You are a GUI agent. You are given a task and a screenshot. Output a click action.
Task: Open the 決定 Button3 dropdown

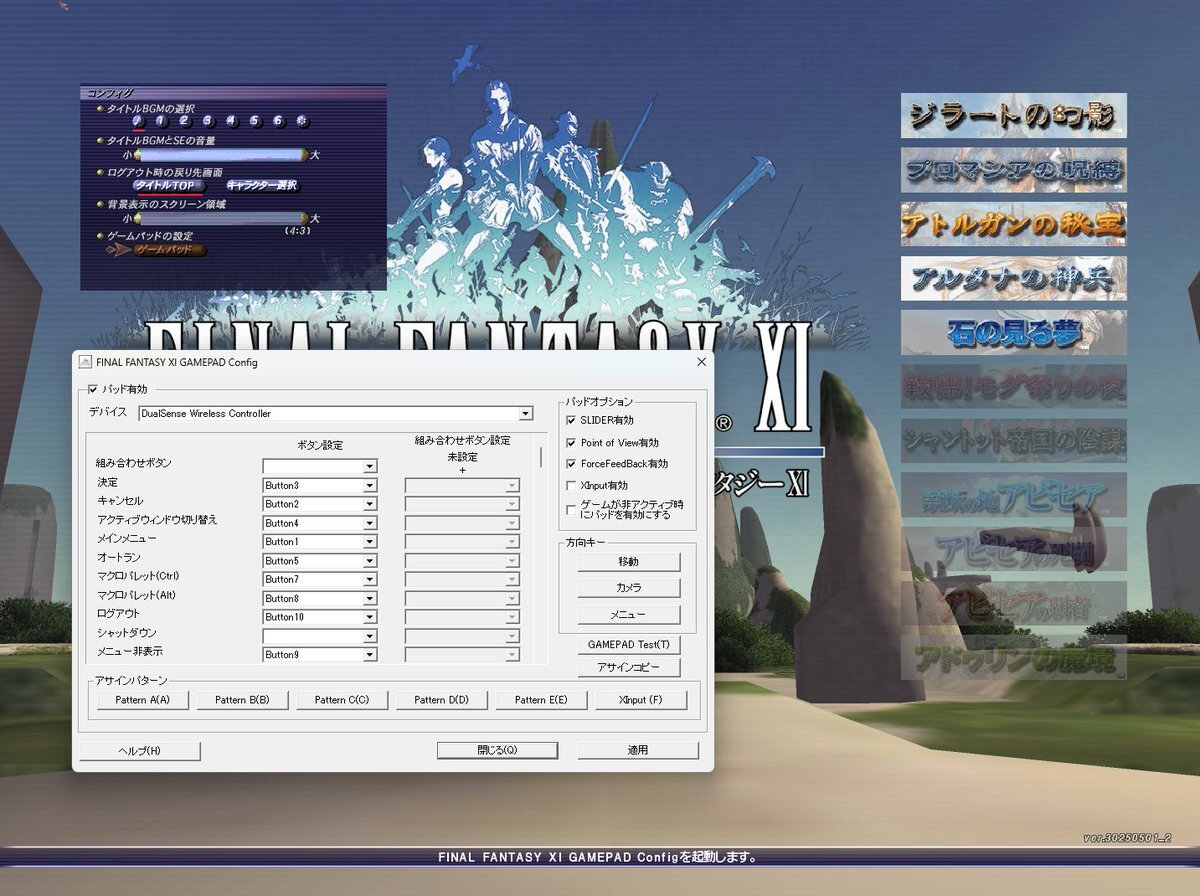[x=320, y=485]
